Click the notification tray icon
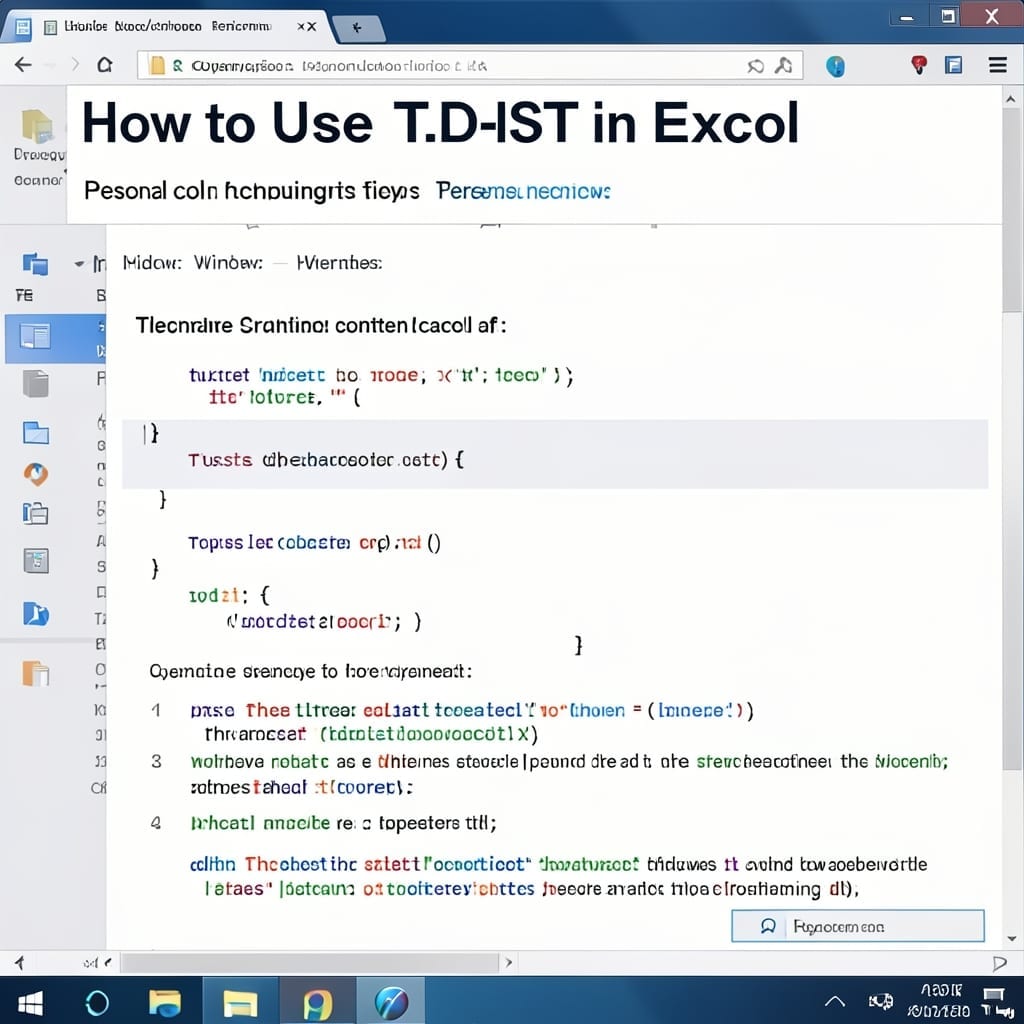The height and width of the screenshot is (1024, 1024). pos(997,1002)
